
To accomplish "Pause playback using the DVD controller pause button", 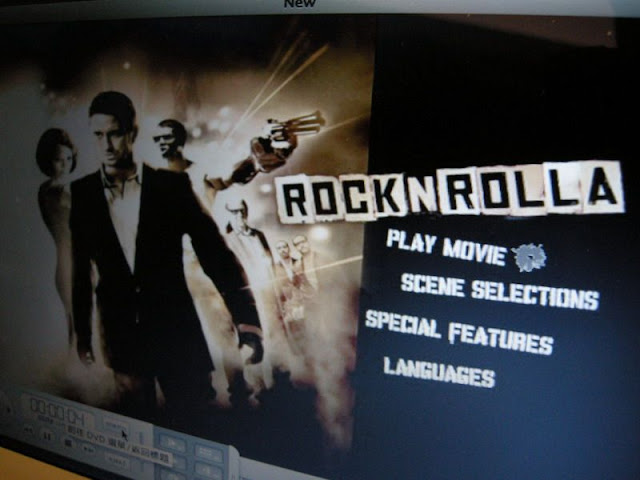I will coord(47,436).
